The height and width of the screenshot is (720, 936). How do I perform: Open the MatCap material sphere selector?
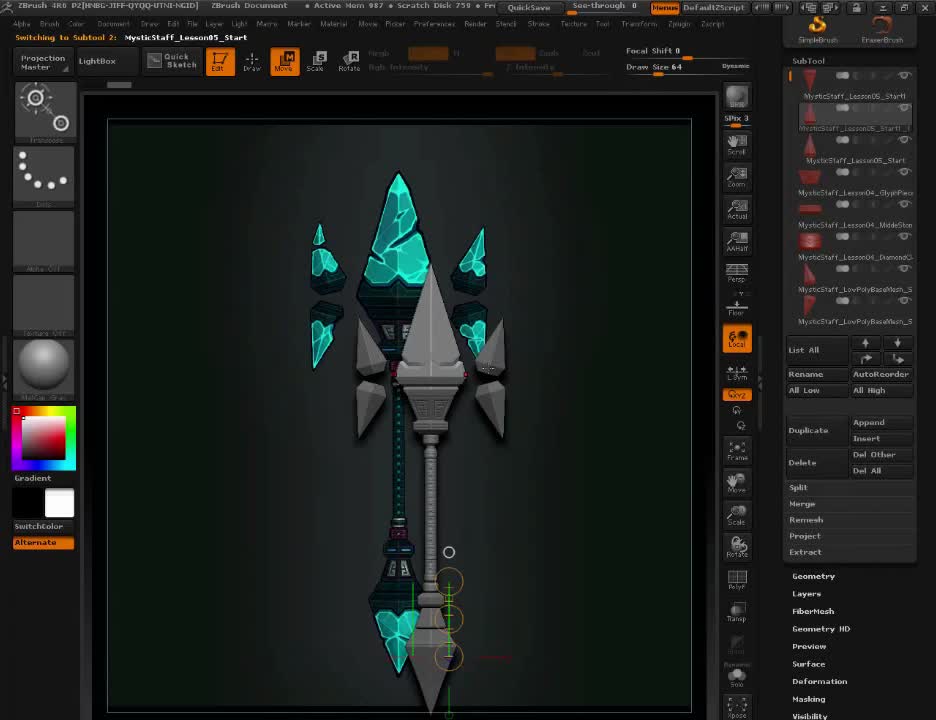(44, 370)
